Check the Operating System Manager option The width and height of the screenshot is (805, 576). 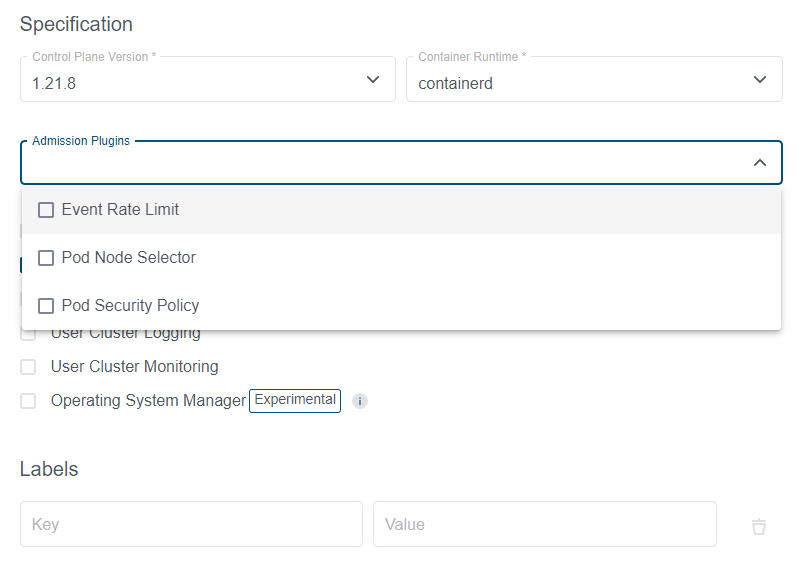point(27,400)
